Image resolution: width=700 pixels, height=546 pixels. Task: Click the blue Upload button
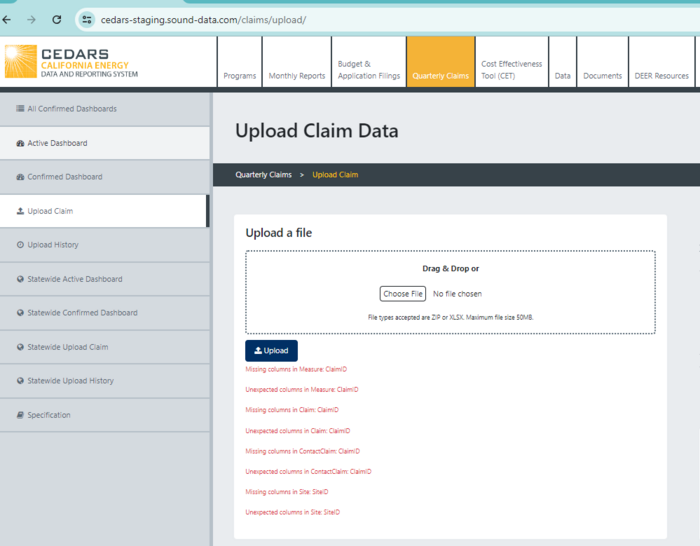pyautogui.click(x=271, y=351)
